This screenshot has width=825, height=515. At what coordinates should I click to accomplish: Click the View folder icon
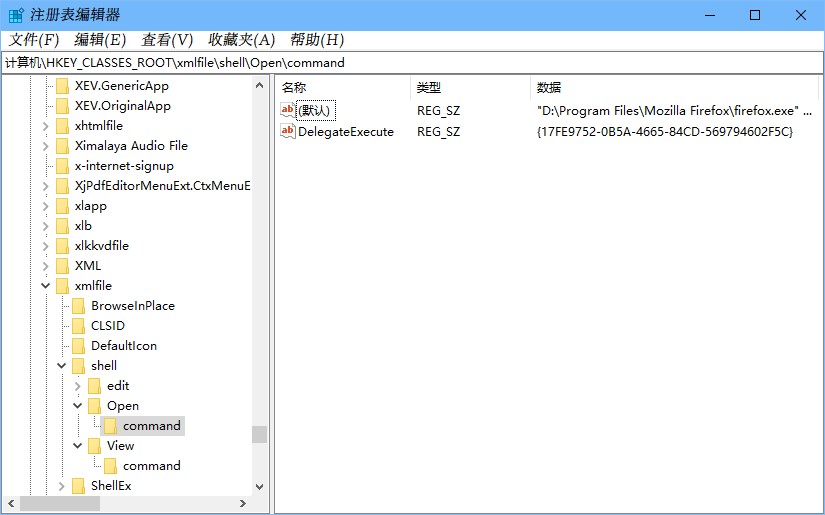95,446
